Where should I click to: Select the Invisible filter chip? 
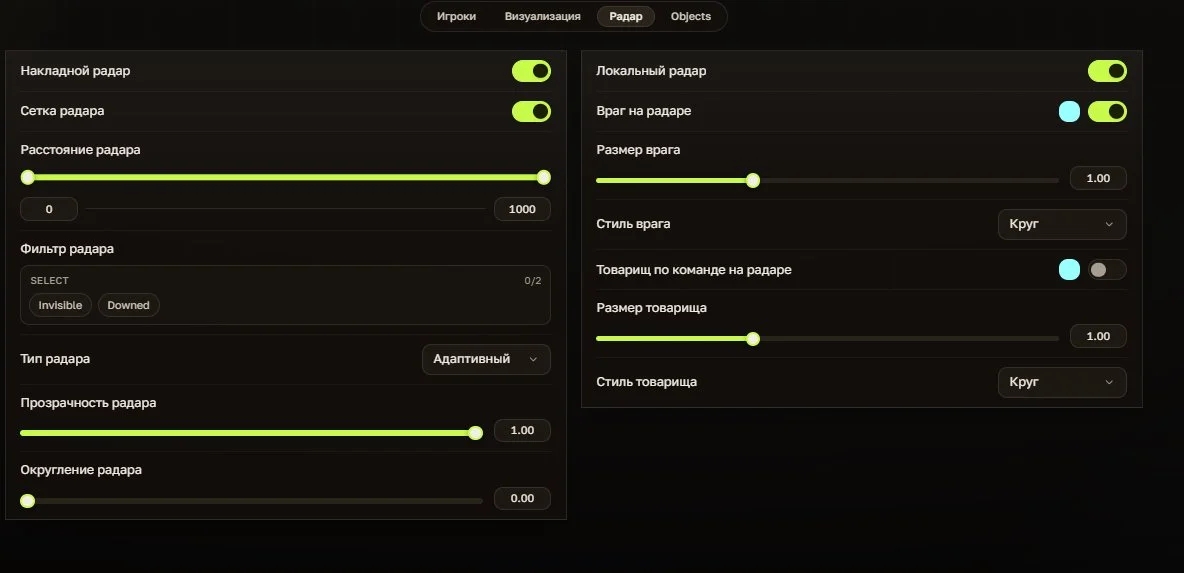coord(60,305)
